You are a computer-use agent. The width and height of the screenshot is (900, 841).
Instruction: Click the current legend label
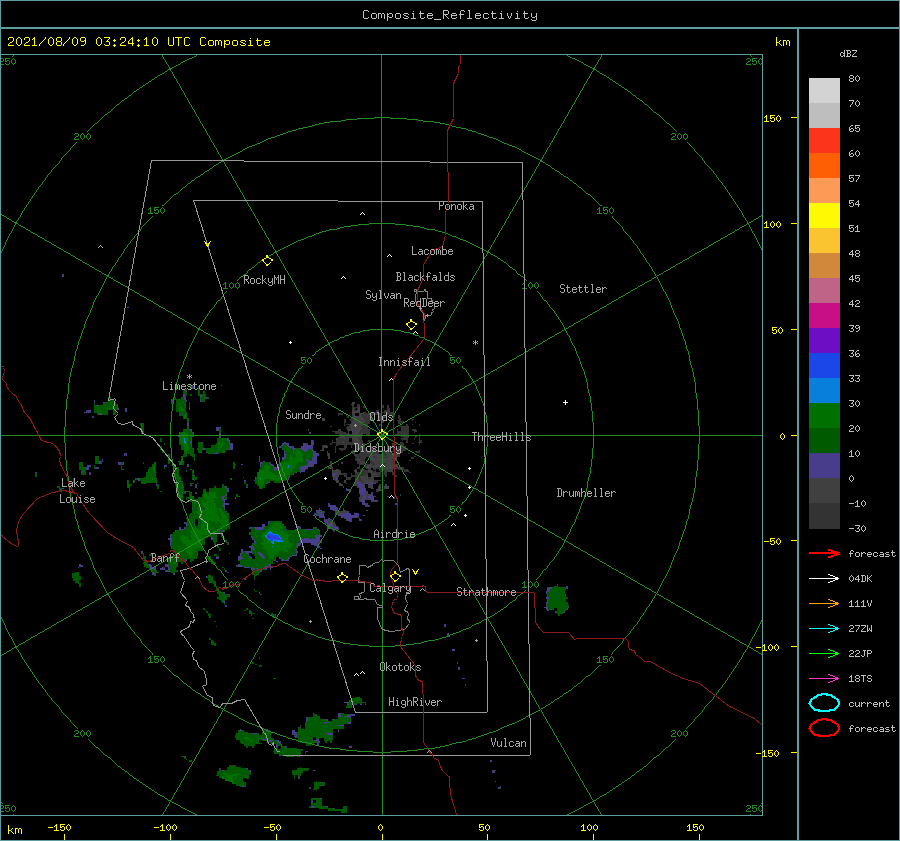(x=869, y=704)
